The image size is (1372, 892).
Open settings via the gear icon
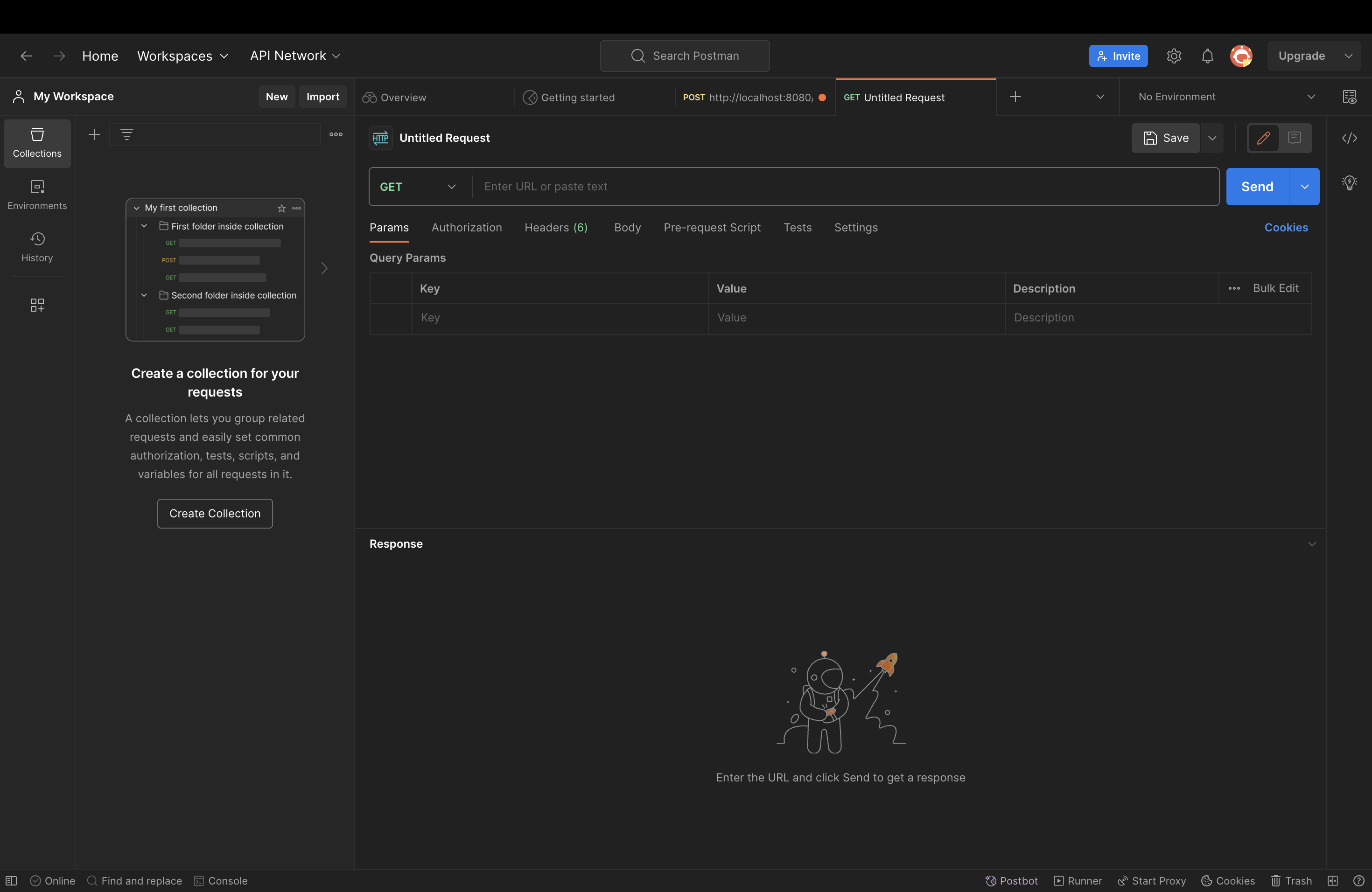1174,56
